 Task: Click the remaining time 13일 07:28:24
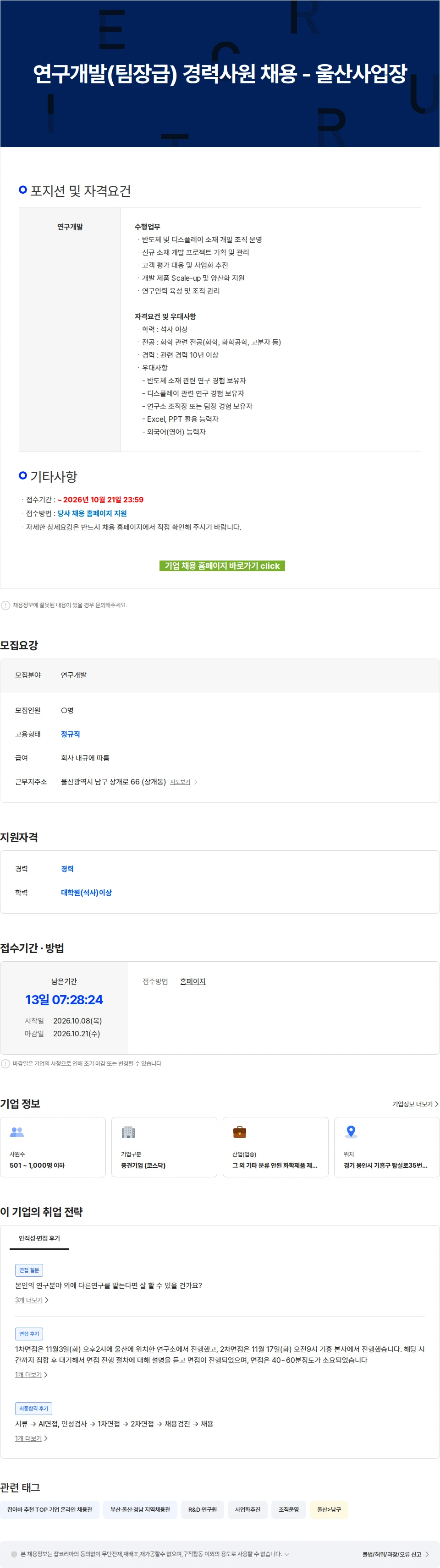pyautogui.click(x=64, y=1000)
